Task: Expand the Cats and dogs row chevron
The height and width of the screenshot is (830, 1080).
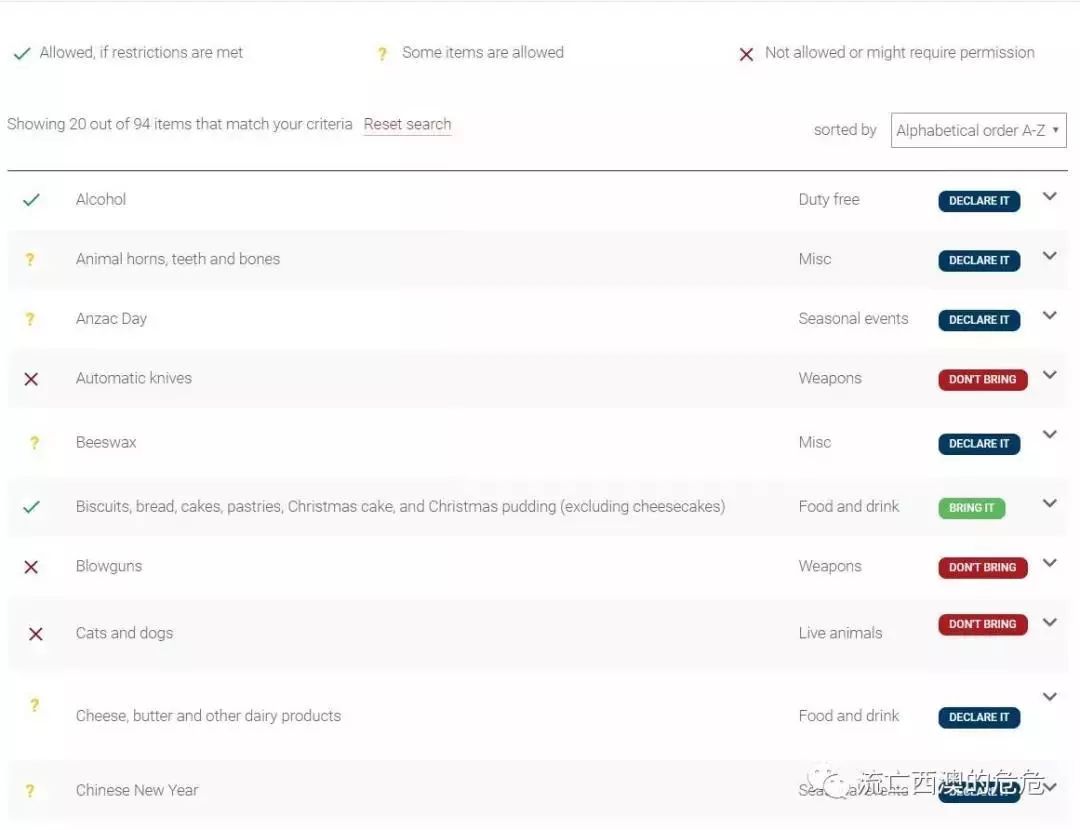Action: tap(1050, 622)
